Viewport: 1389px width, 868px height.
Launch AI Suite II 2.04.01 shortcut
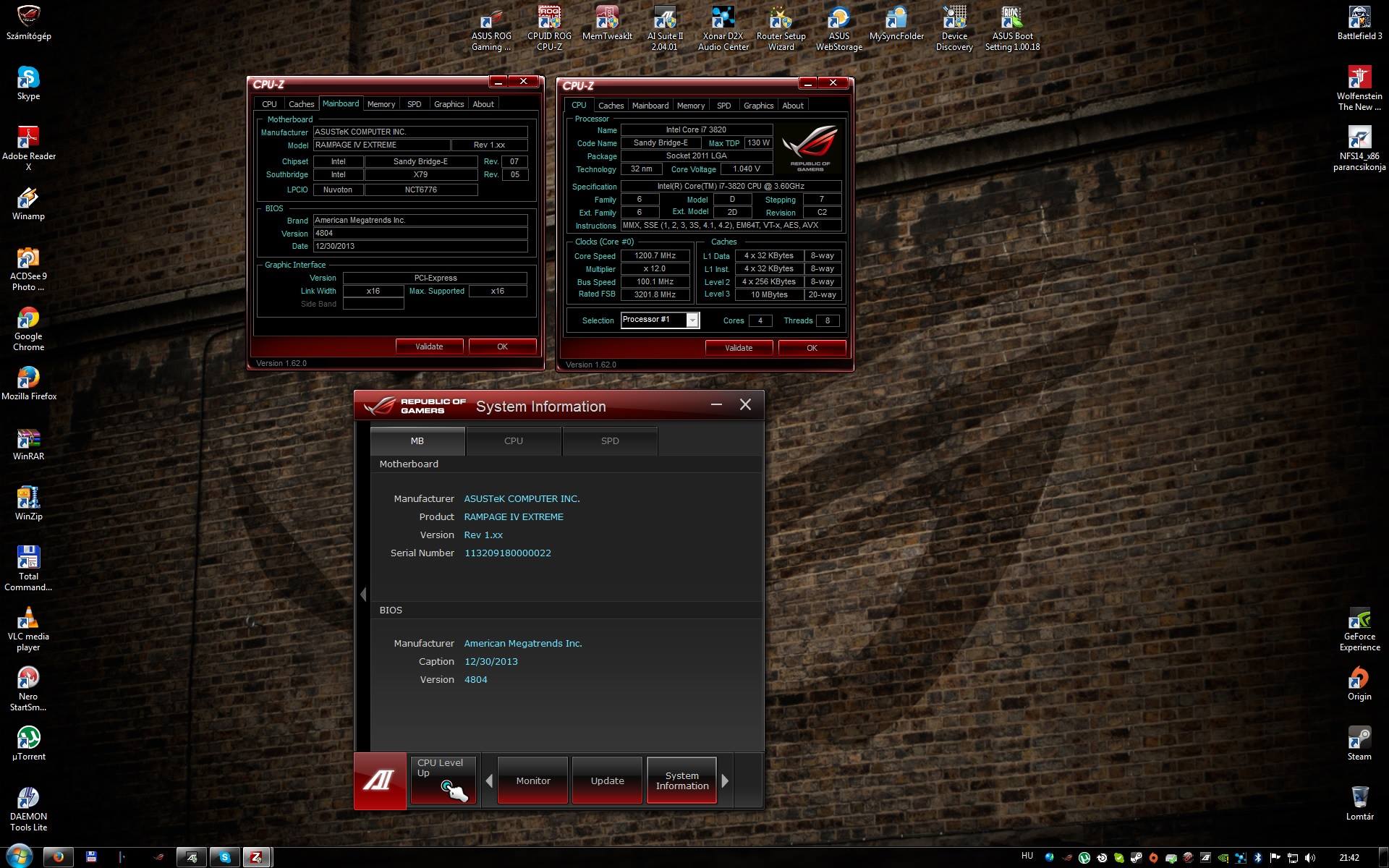click(665, 29)
